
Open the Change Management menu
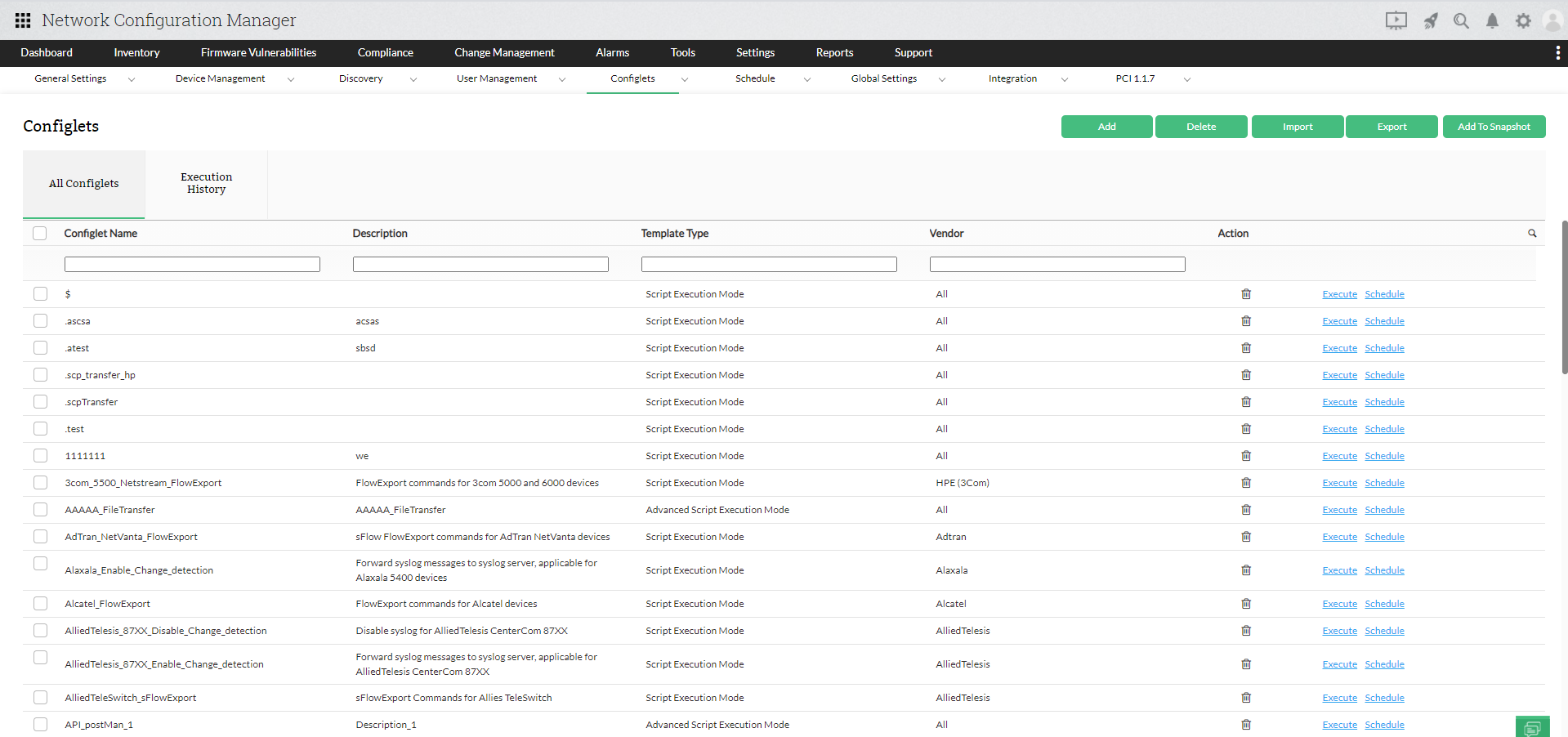(504, 52)
